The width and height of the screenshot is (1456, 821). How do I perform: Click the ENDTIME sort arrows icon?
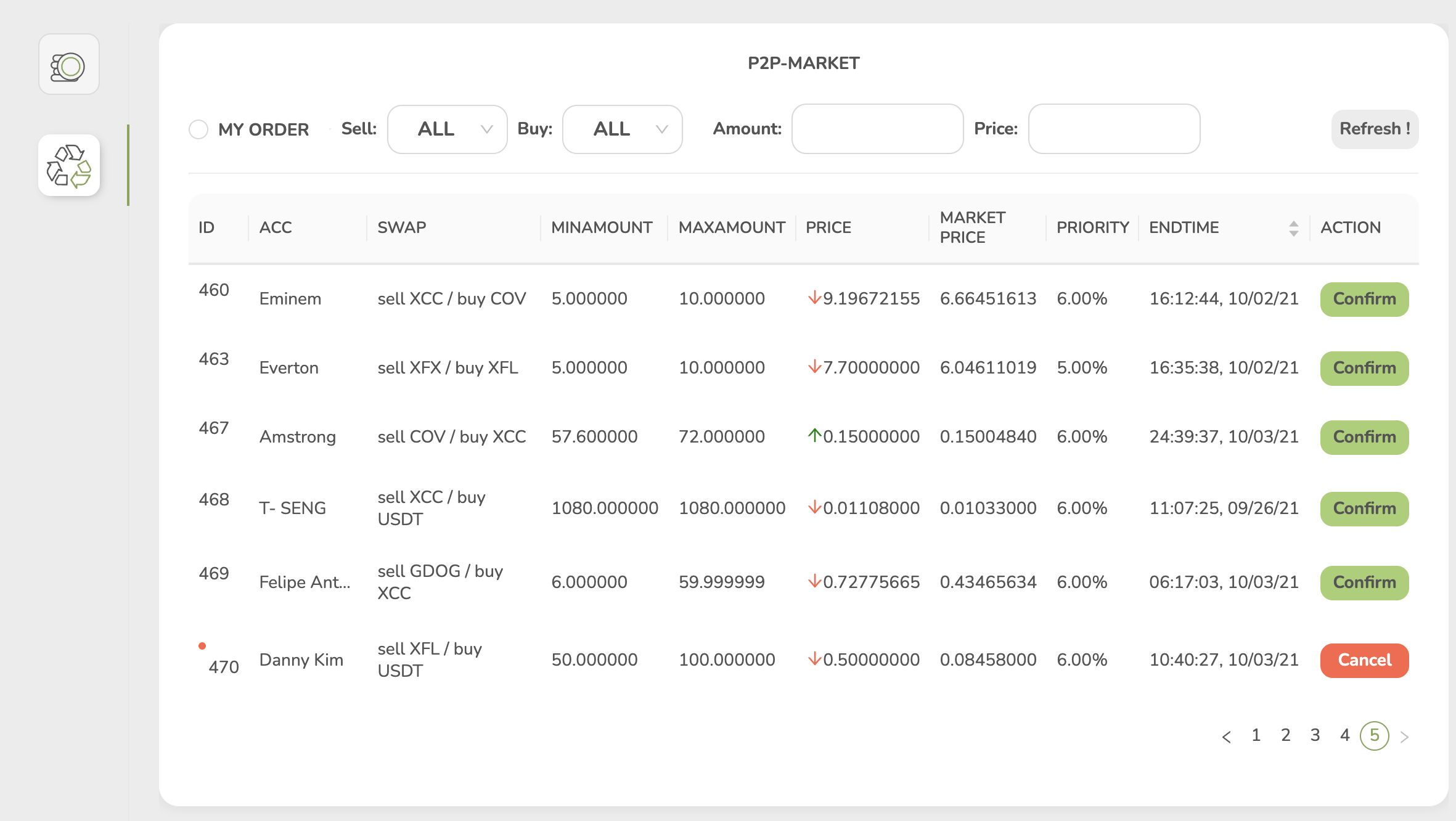(x=1293, y=228)
